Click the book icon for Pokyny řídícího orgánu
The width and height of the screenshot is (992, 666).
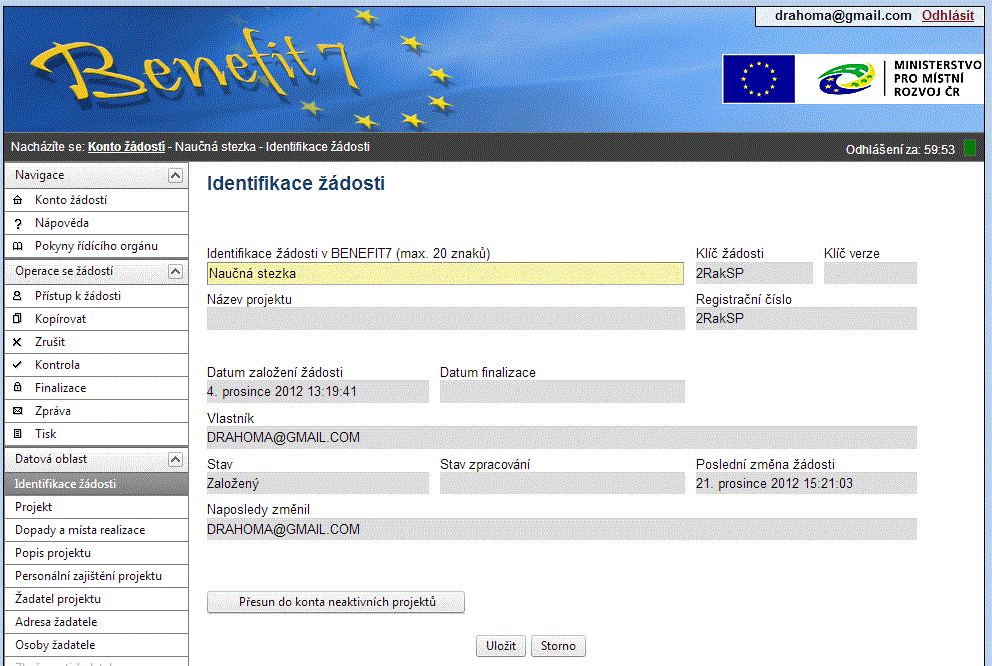click(18, 246)
